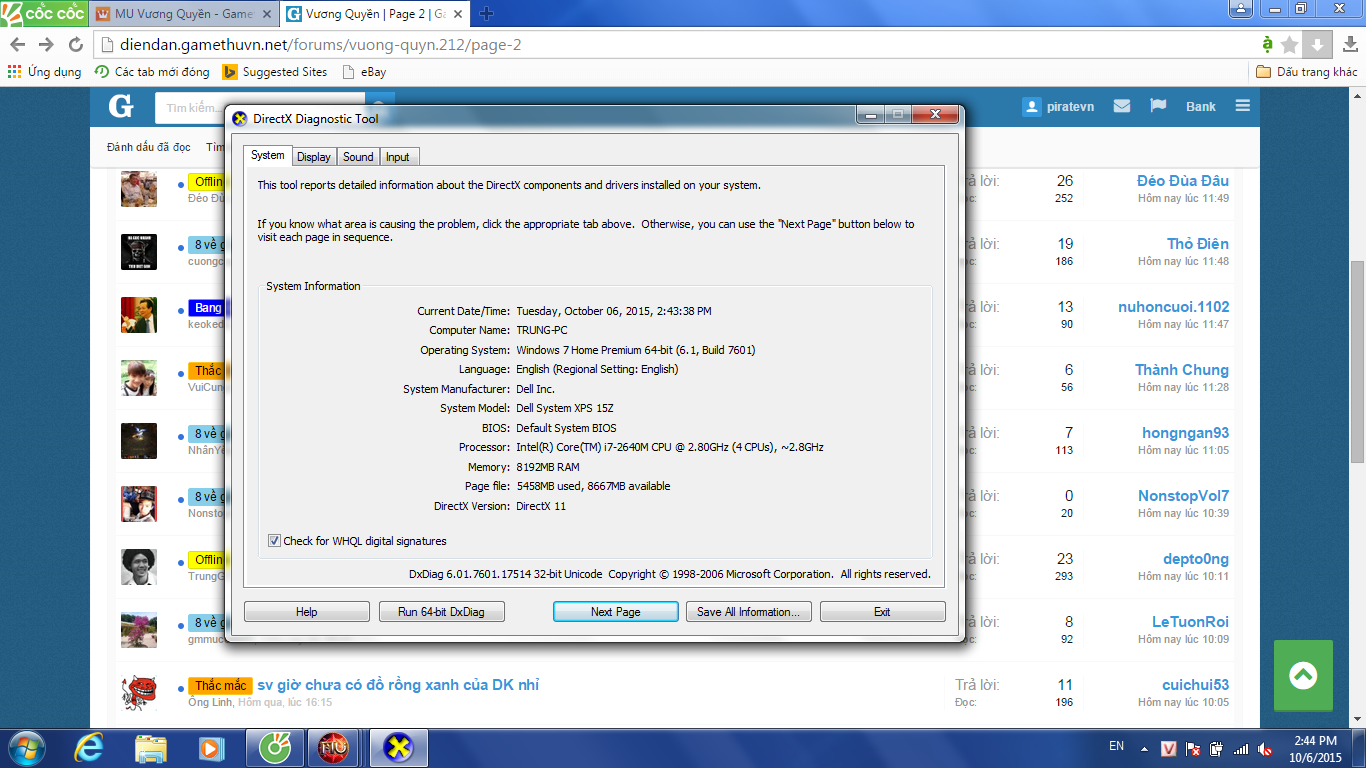Screen dimensions: 1366x768
Task: Open the Bank link in forum header
Action: (x=1201, y=107)
